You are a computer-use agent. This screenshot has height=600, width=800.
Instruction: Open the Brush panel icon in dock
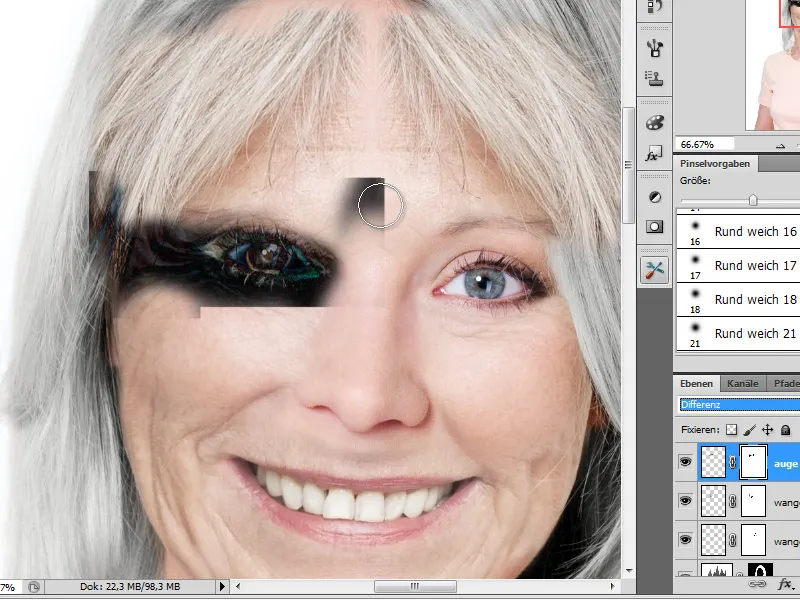click(655, 48)
